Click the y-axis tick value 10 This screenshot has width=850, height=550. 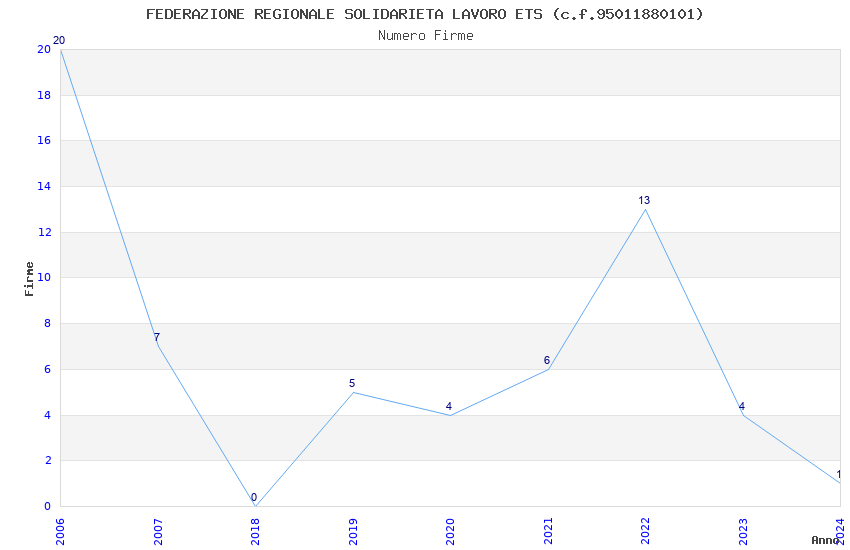pyautogui.click(x=44, y=277)
